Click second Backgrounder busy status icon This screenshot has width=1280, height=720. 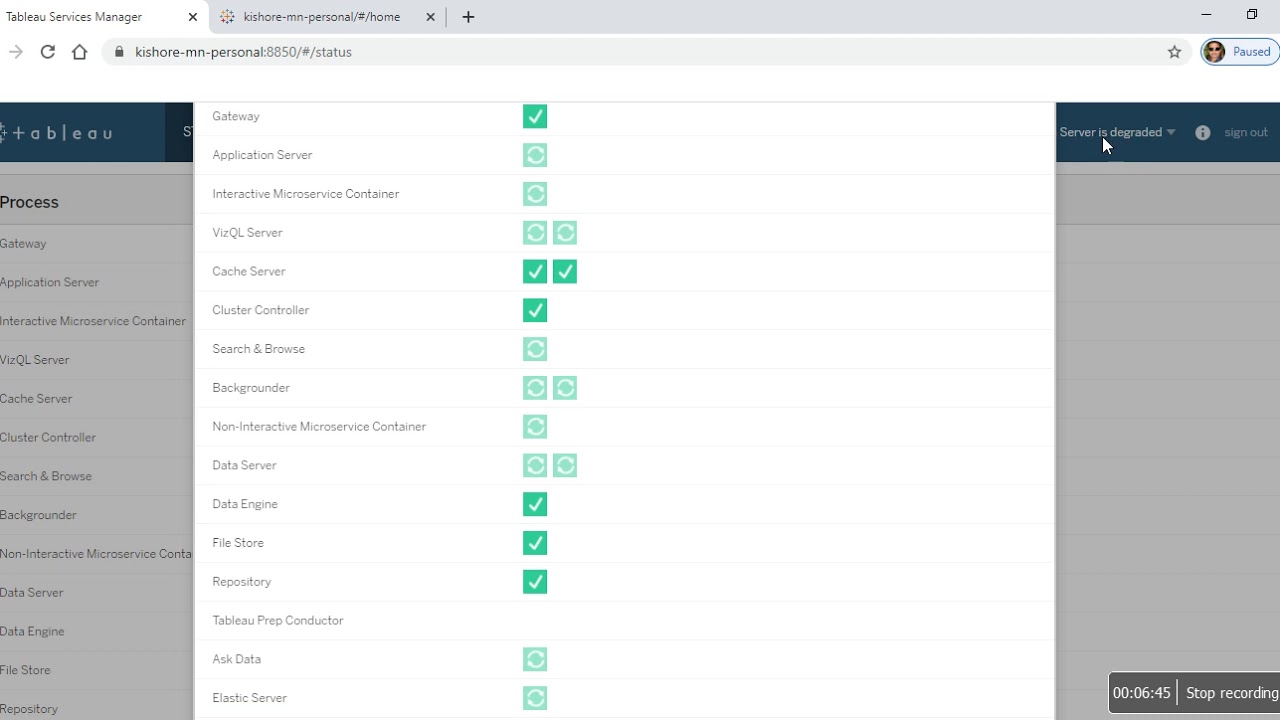(x=565, y=388)
